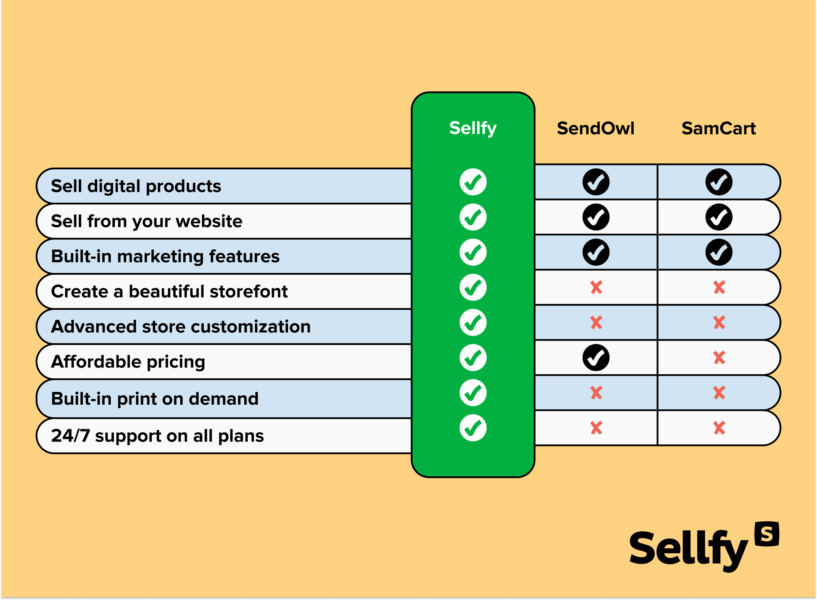Click the Advanced store customization label
This screenshot has height=600, width=817.
click(x=181, y=327)
